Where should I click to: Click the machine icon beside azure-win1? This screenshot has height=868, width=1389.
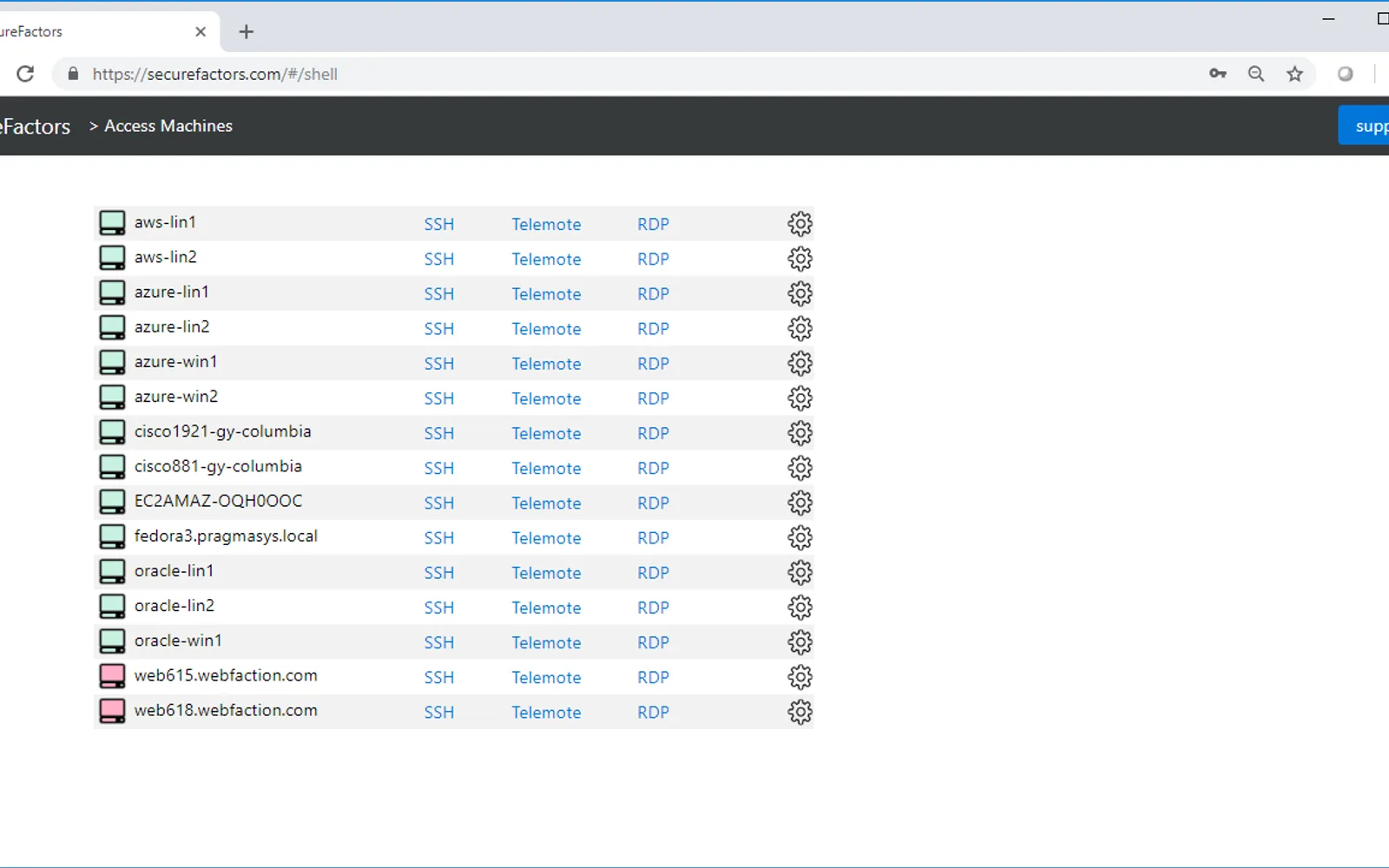[x=112, y=362]
